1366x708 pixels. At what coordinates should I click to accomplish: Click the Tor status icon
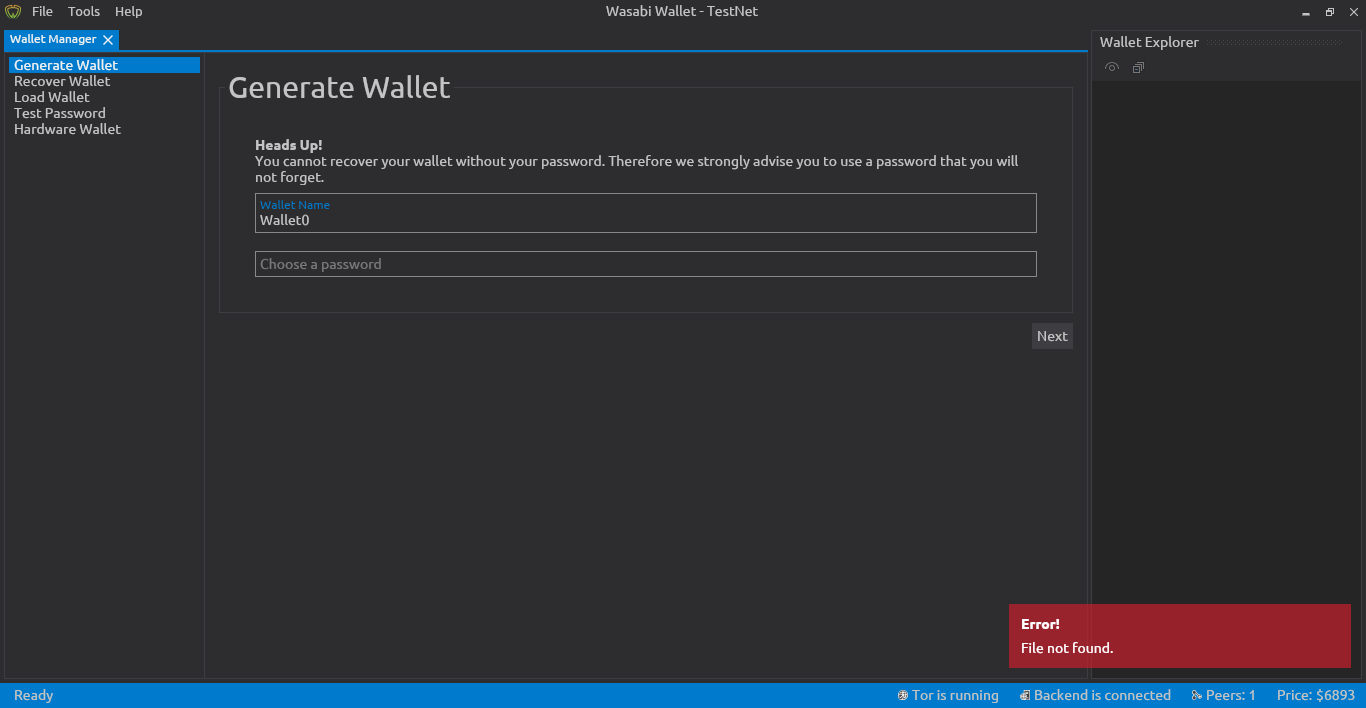(x=903, y=695)
